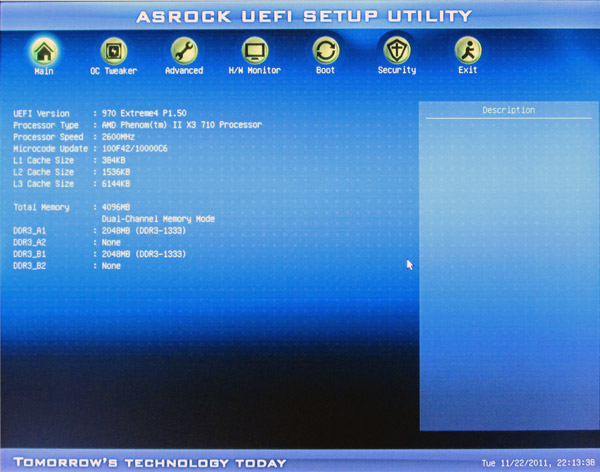Switch to the Advanced tab label
This screenshot has height=472, width=600.
pyautogui.click(x=184, y=70)
